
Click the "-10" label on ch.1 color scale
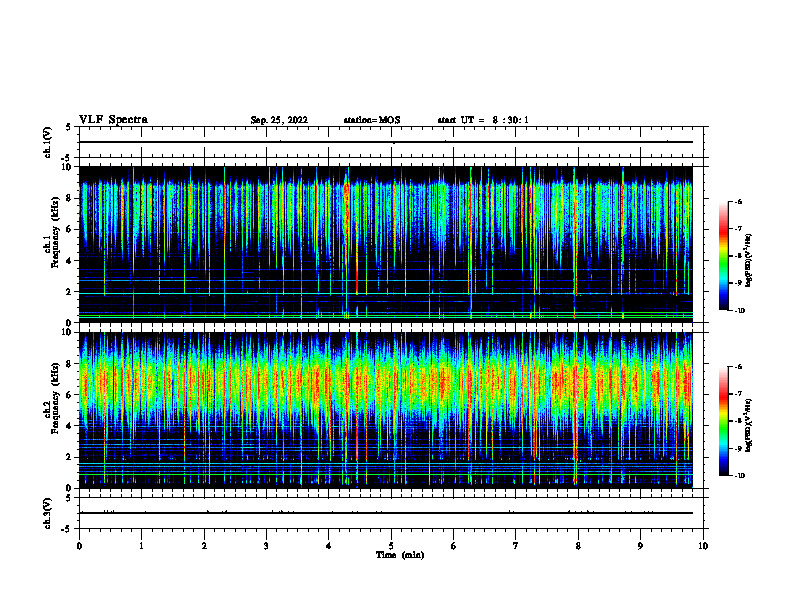(739, 311)
